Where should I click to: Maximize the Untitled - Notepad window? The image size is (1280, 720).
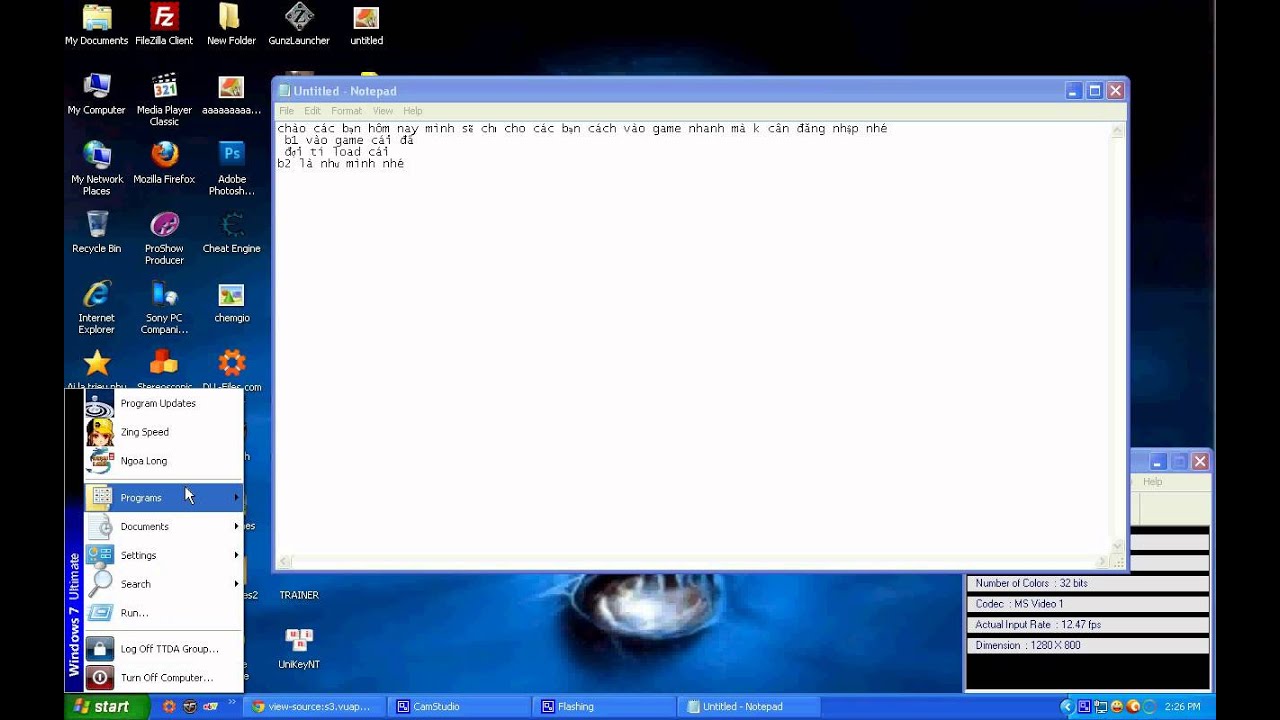click(1094, 91)
